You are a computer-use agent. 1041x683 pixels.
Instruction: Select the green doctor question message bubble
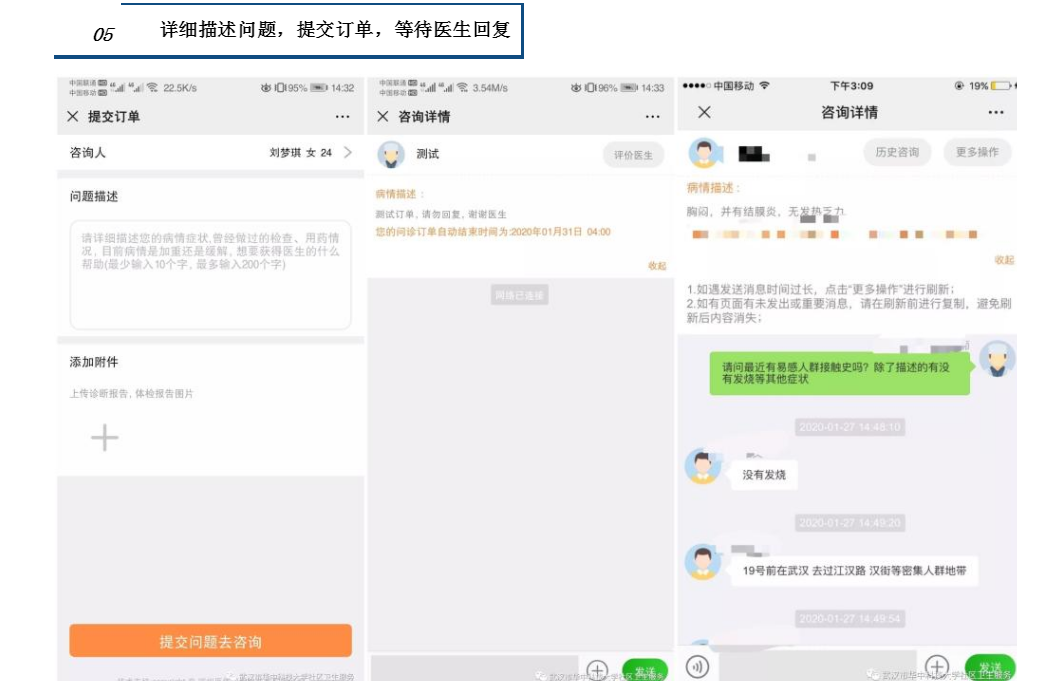coord(839,373)
